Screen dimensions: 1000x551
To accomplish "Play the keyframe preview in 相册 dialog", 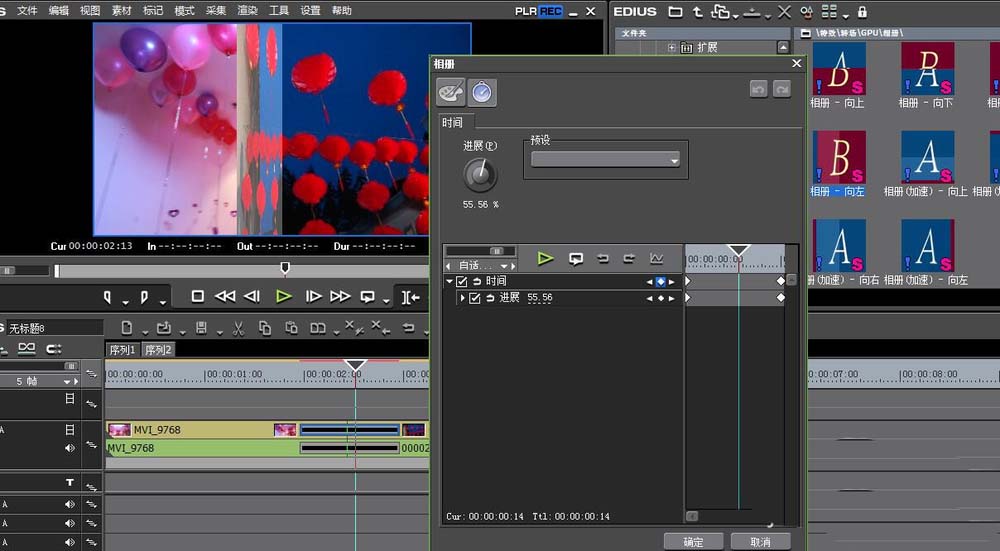I will click(x=545, y=258).
